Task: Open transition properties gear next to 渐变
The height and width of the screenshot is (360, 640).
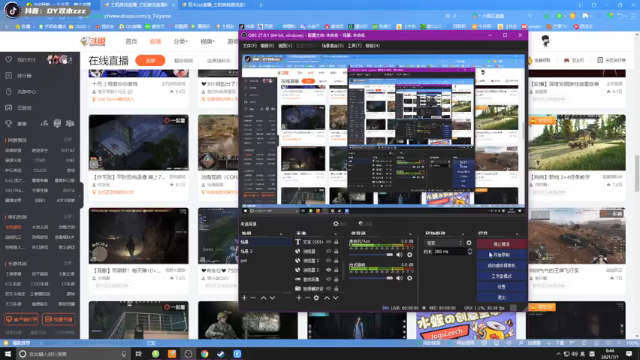Action: pyautogui.click(x=469, y=243)
